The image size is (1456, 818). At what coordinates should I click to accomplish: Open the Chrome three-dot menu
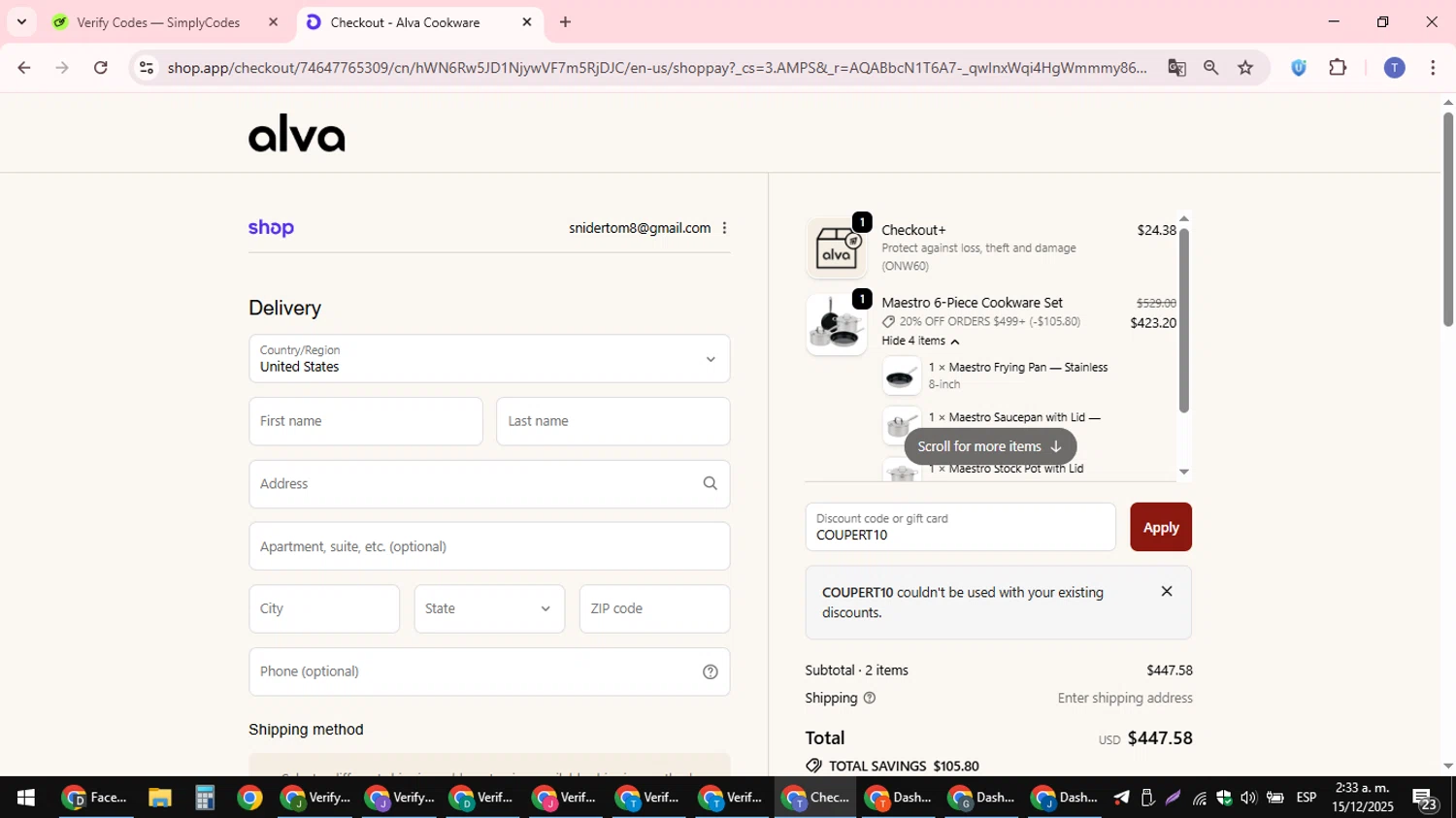(1433, 67)
